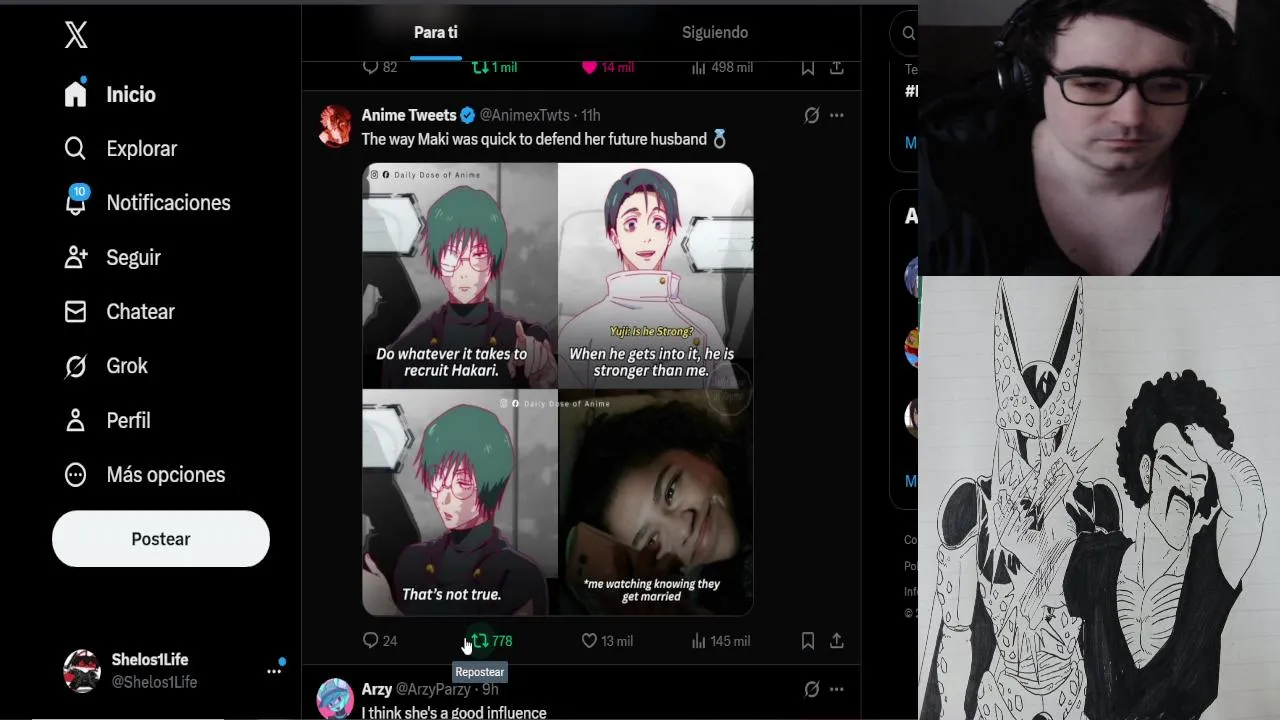
Task: Click Shelos1Life profile avatar
Action: (82, 671)
